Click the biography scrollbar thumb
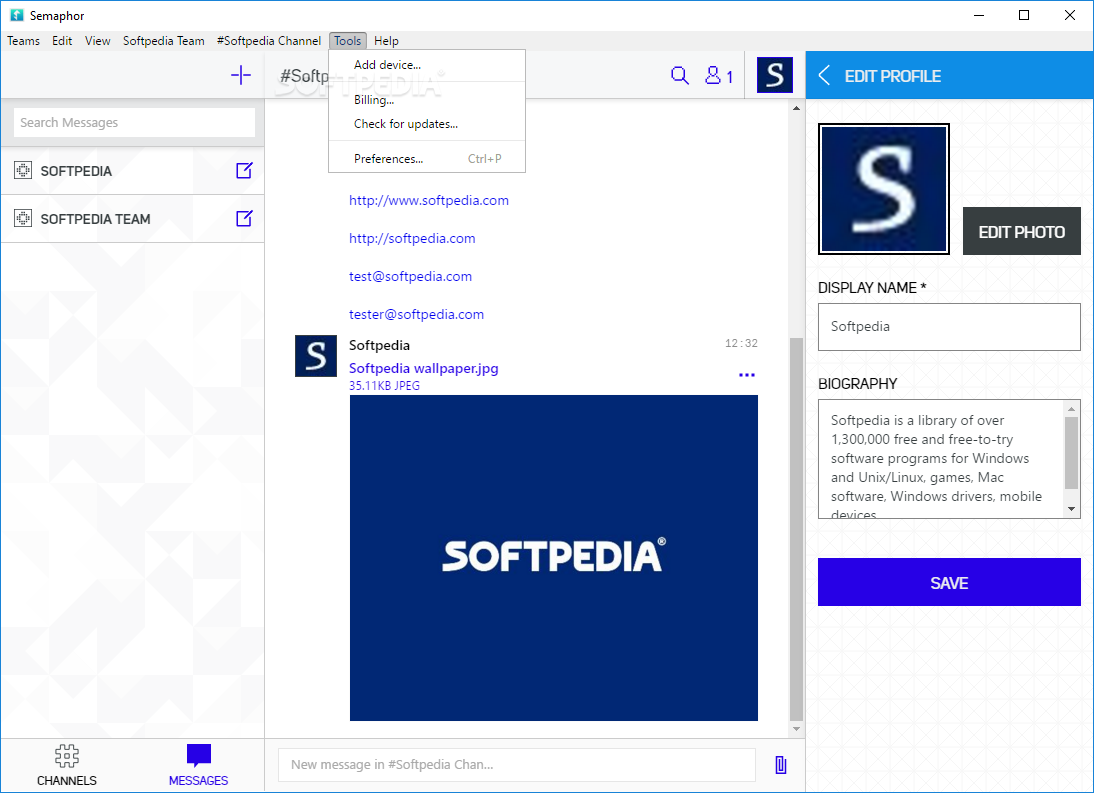The height and width of the screenshot is (793, 1094). 1072,452
